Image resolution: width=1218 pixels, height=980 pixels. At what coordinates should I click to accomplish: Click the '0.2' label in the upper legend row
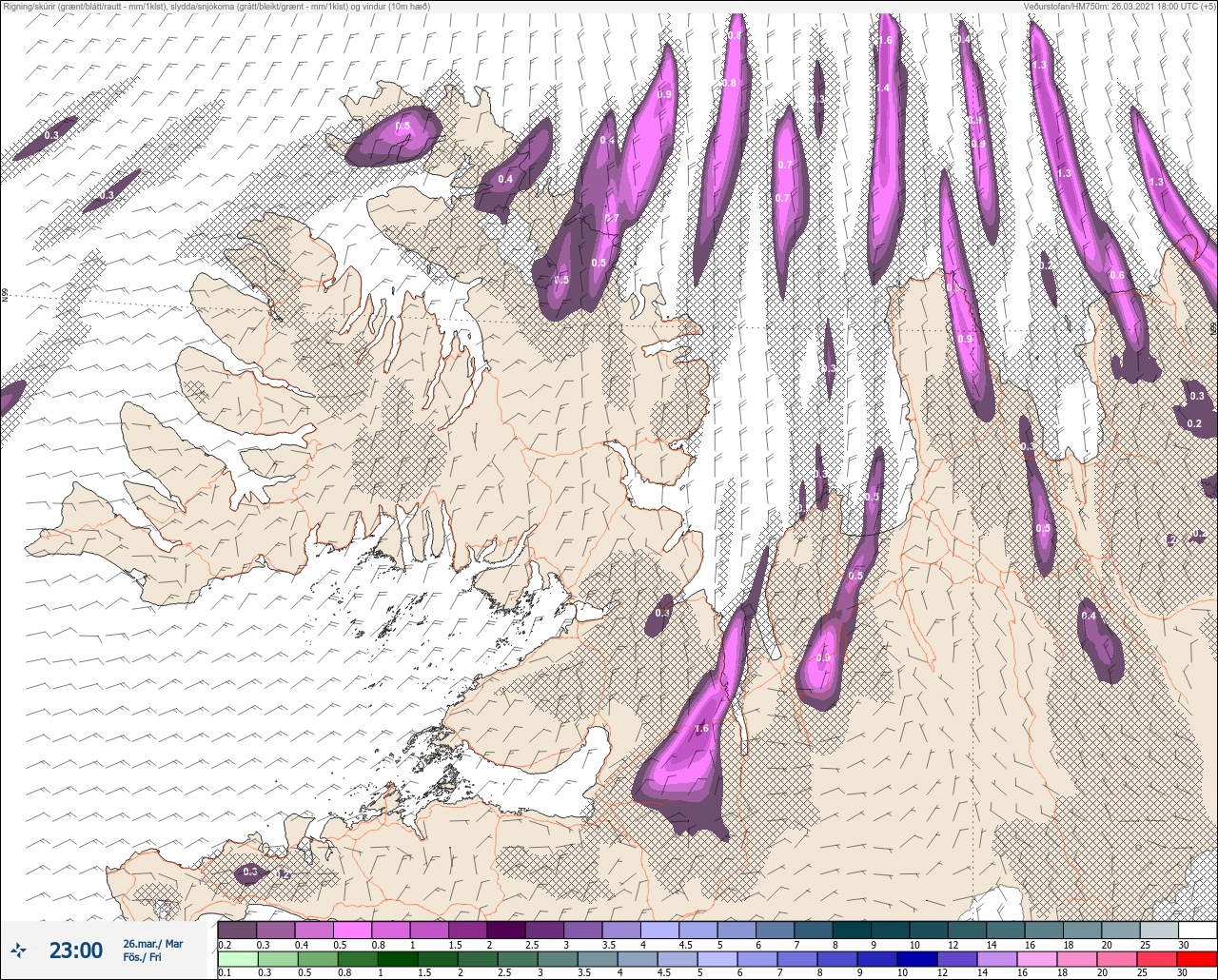pyautogui.click(x=225, y=944)
